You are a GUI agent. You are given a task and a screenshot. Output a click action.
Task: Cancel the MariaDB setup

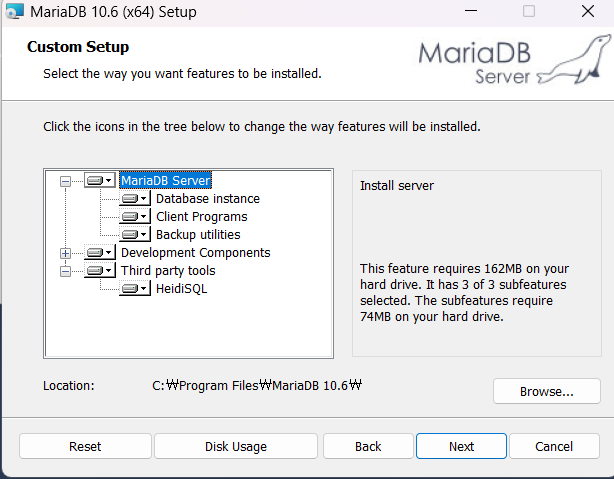(x=554, y=446)
